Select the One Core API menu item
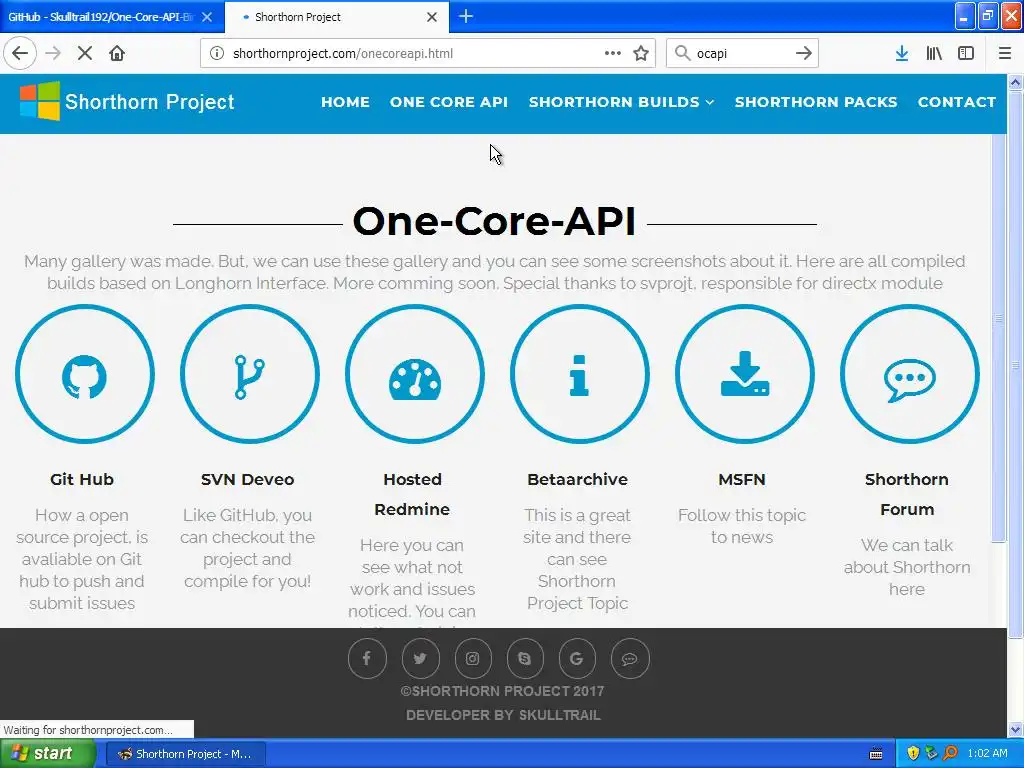 pyautogui.click(x=449, y=102)
